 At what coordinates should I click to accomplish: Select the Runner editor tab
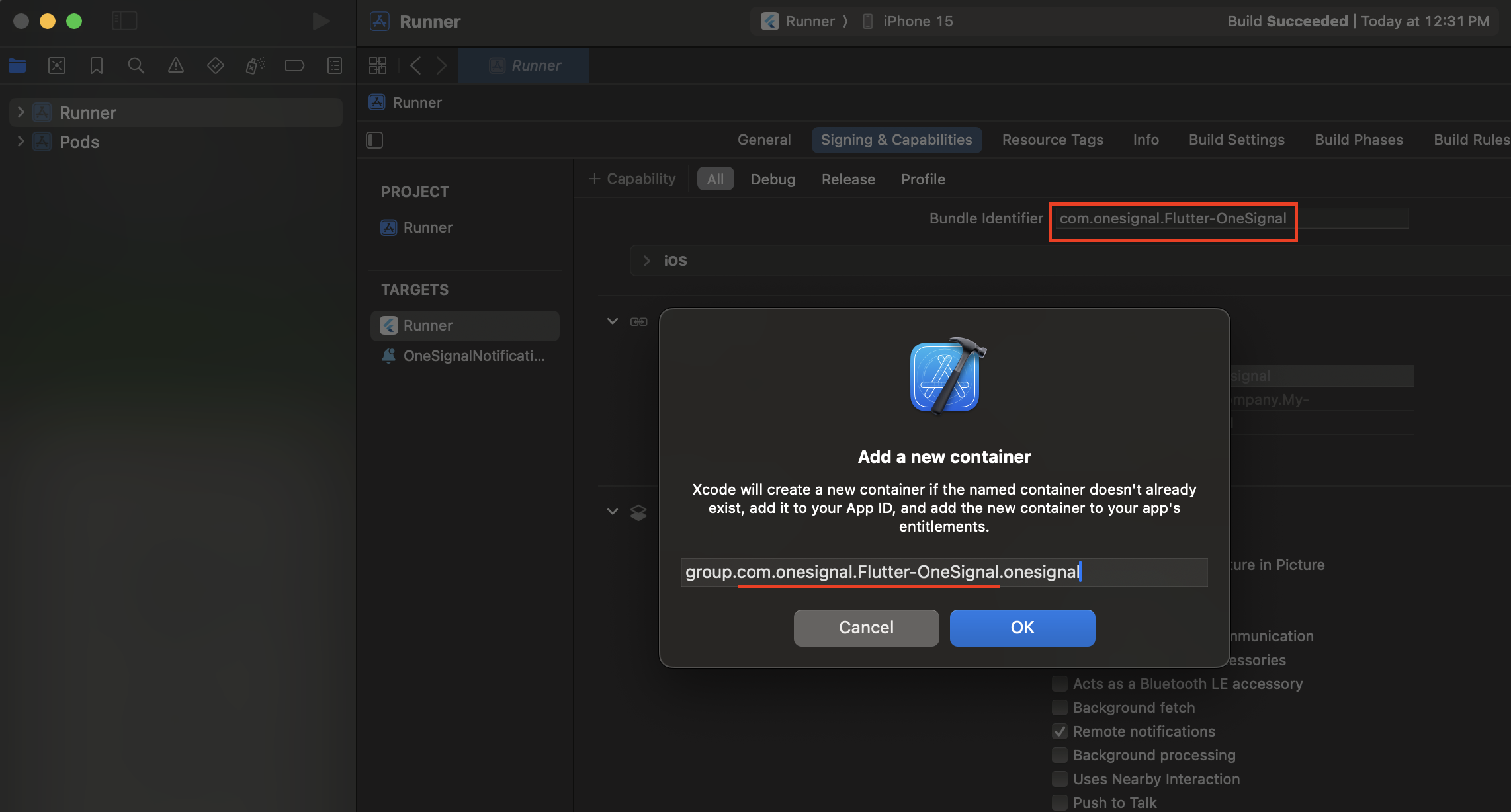pyautogui.click(x=523, y=65)
